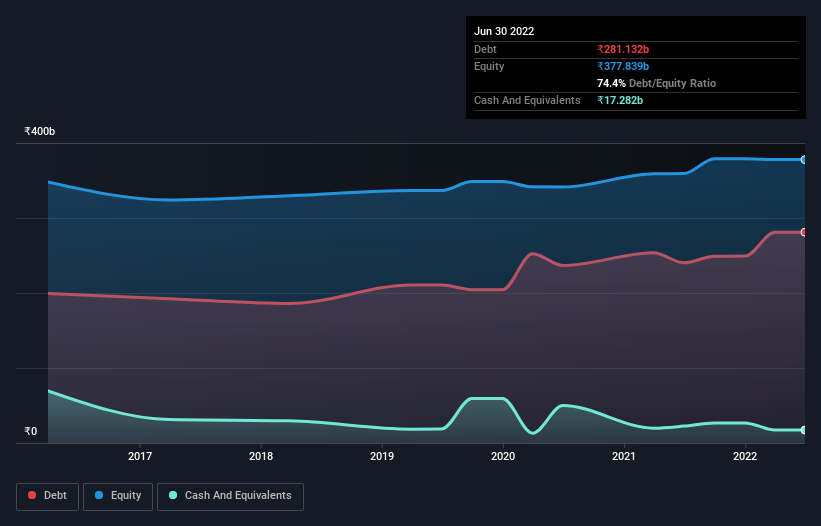Select the 2018 x-axis label
This screenshot has width=821, height=526.
point(261,456)
